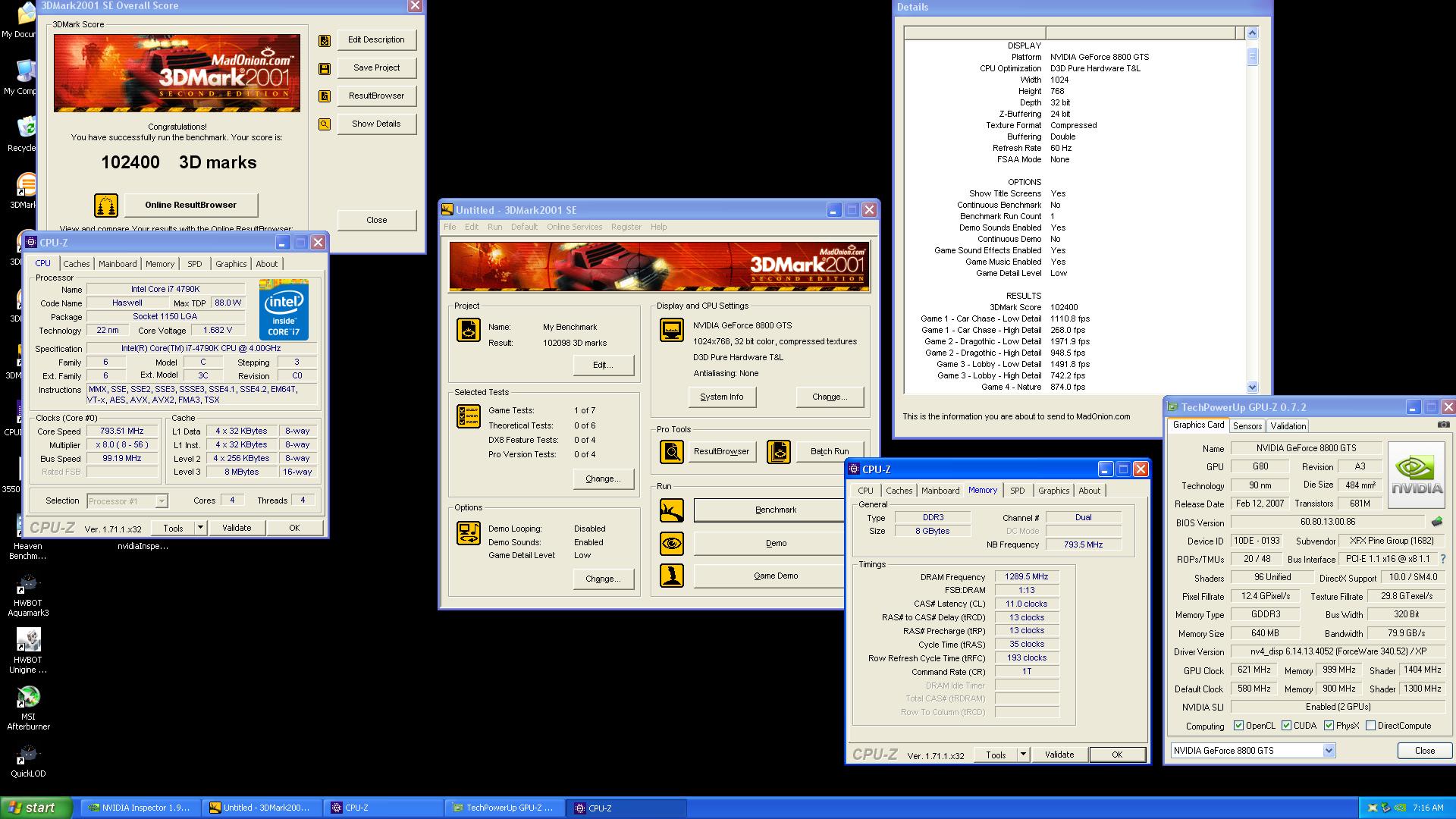Click Change... button in Display and CPU Settings
This screenshot has width=1456, height=819.
click(x=829, y=397)
